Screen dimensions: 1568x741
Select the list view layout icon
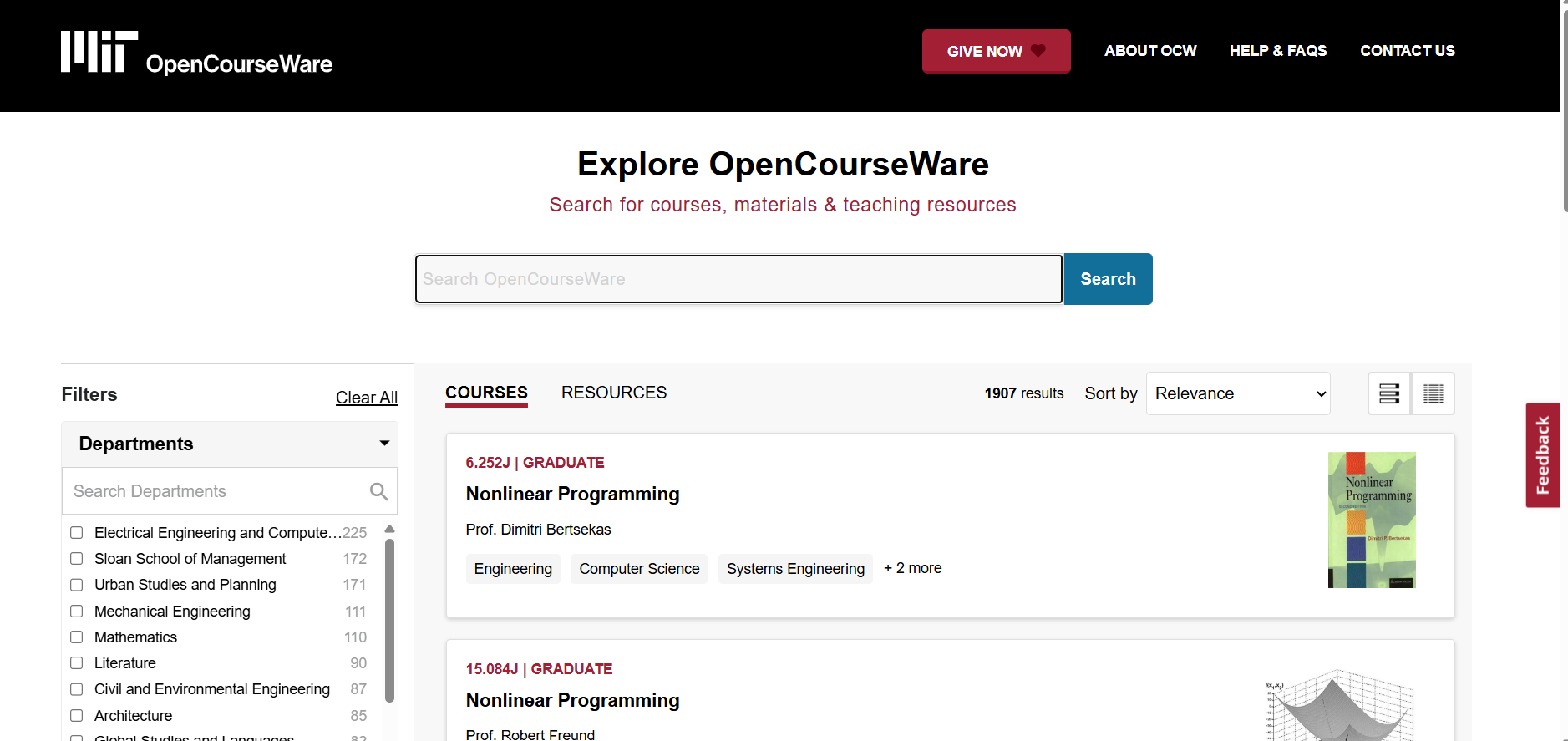pos(1389,393)
